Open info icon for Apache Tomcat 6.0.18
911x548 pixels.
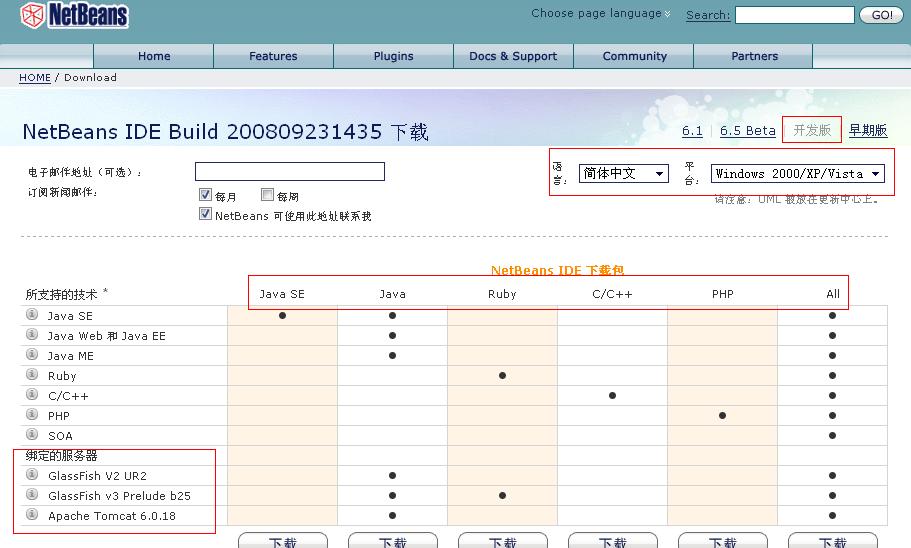pyautogui.click(x=32, y=514)
